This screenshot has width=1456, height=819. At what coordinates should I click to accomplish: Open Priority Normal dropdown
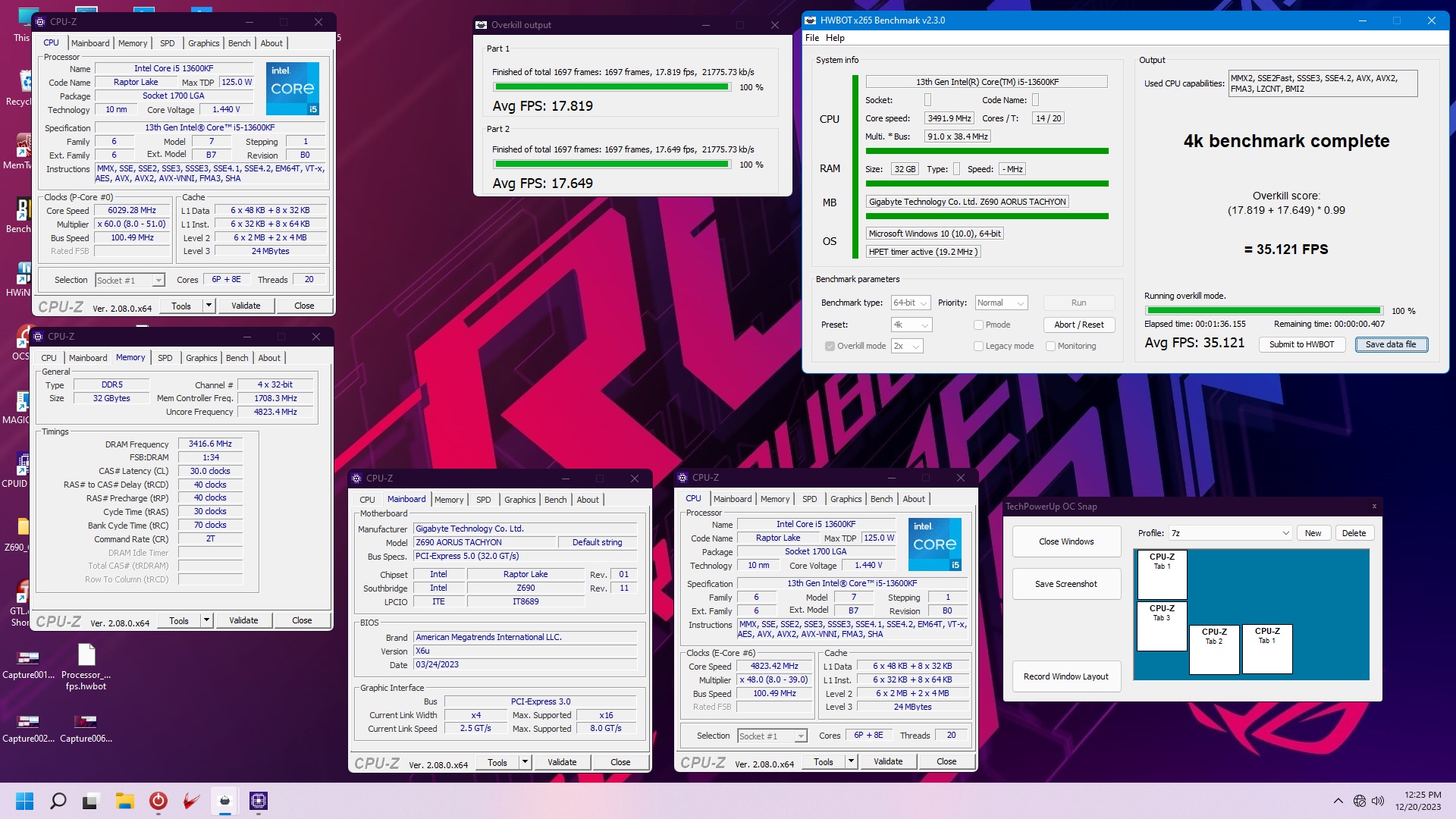tap(1001, 303)
